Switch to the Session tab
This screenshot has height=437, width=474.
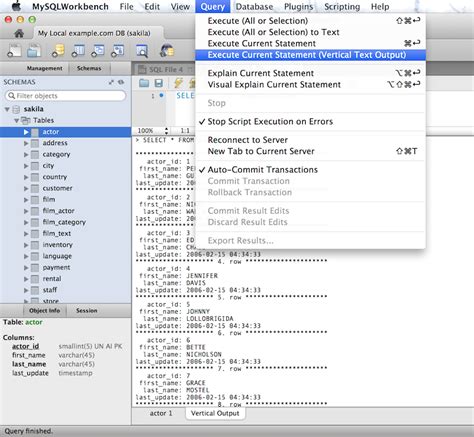pyautogui.click(x=87, y=311)
